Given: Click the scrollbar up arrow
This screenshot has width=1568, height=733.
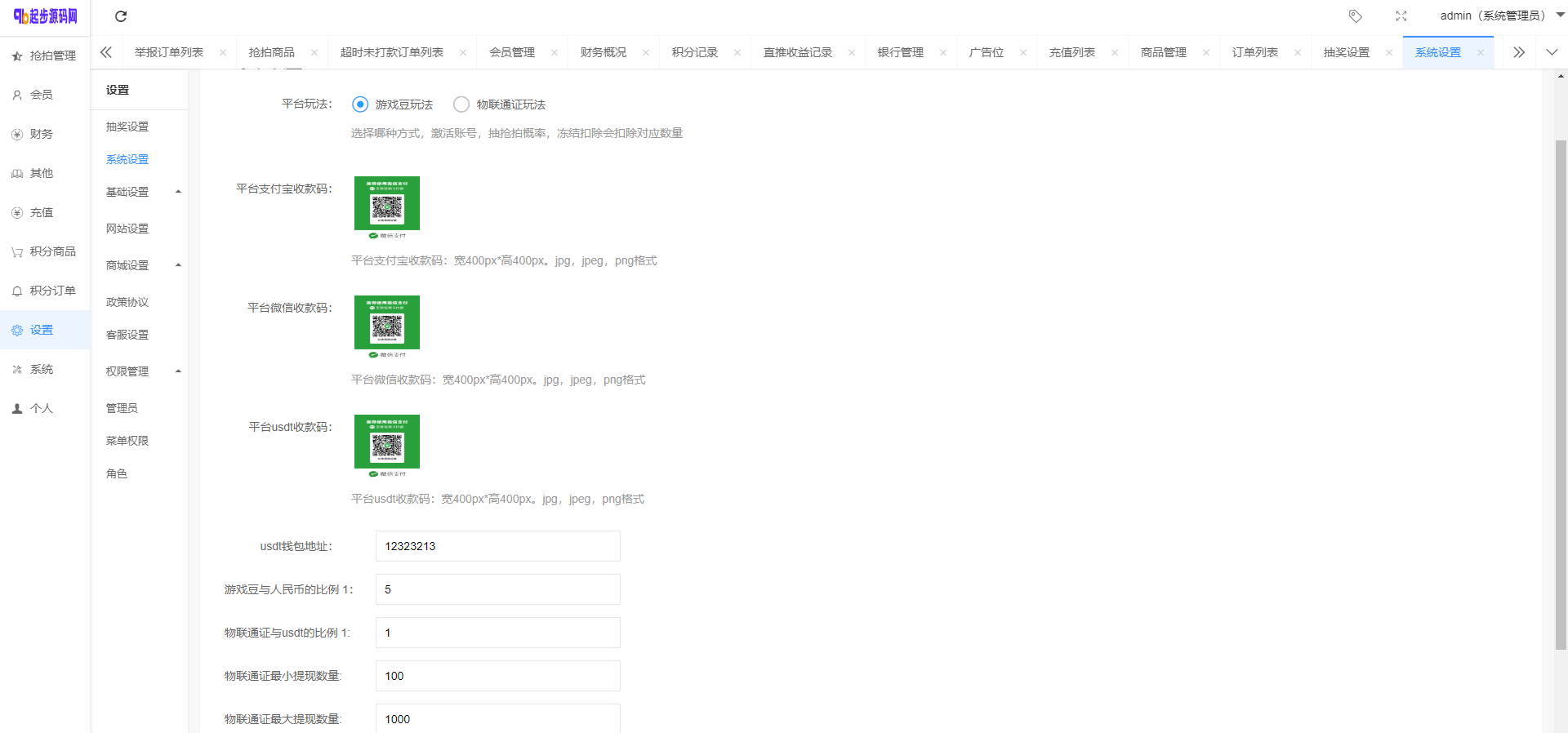Looking at the screenshot, I should tap(1561, 77).
